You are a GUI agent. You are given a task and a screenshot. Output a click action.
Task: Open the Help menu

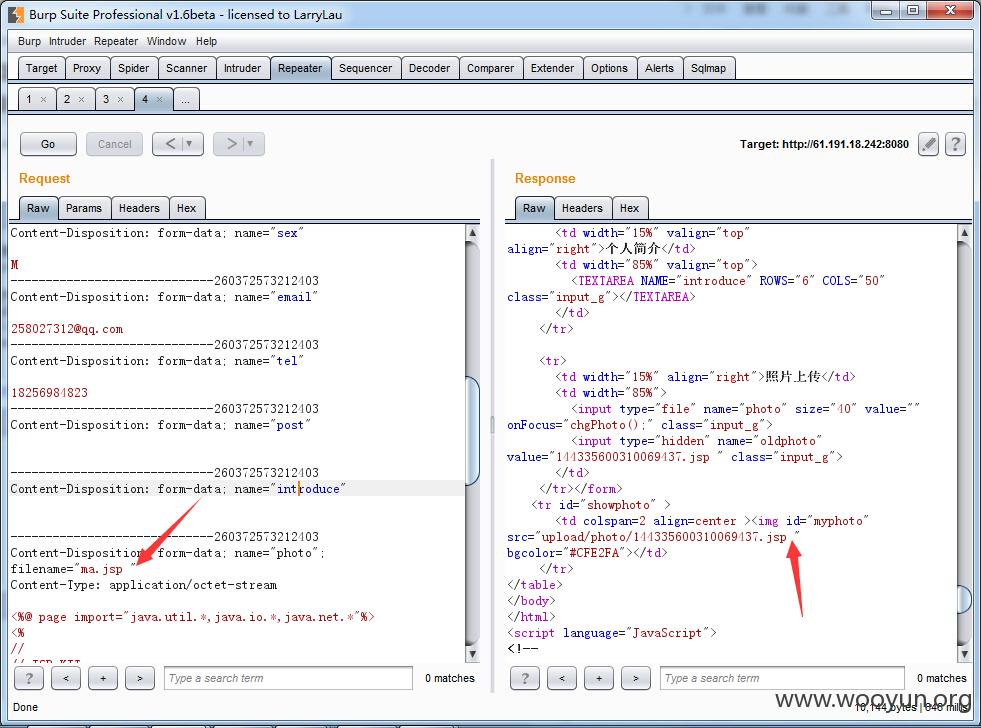pyautogui.click(x=206, y=41)
